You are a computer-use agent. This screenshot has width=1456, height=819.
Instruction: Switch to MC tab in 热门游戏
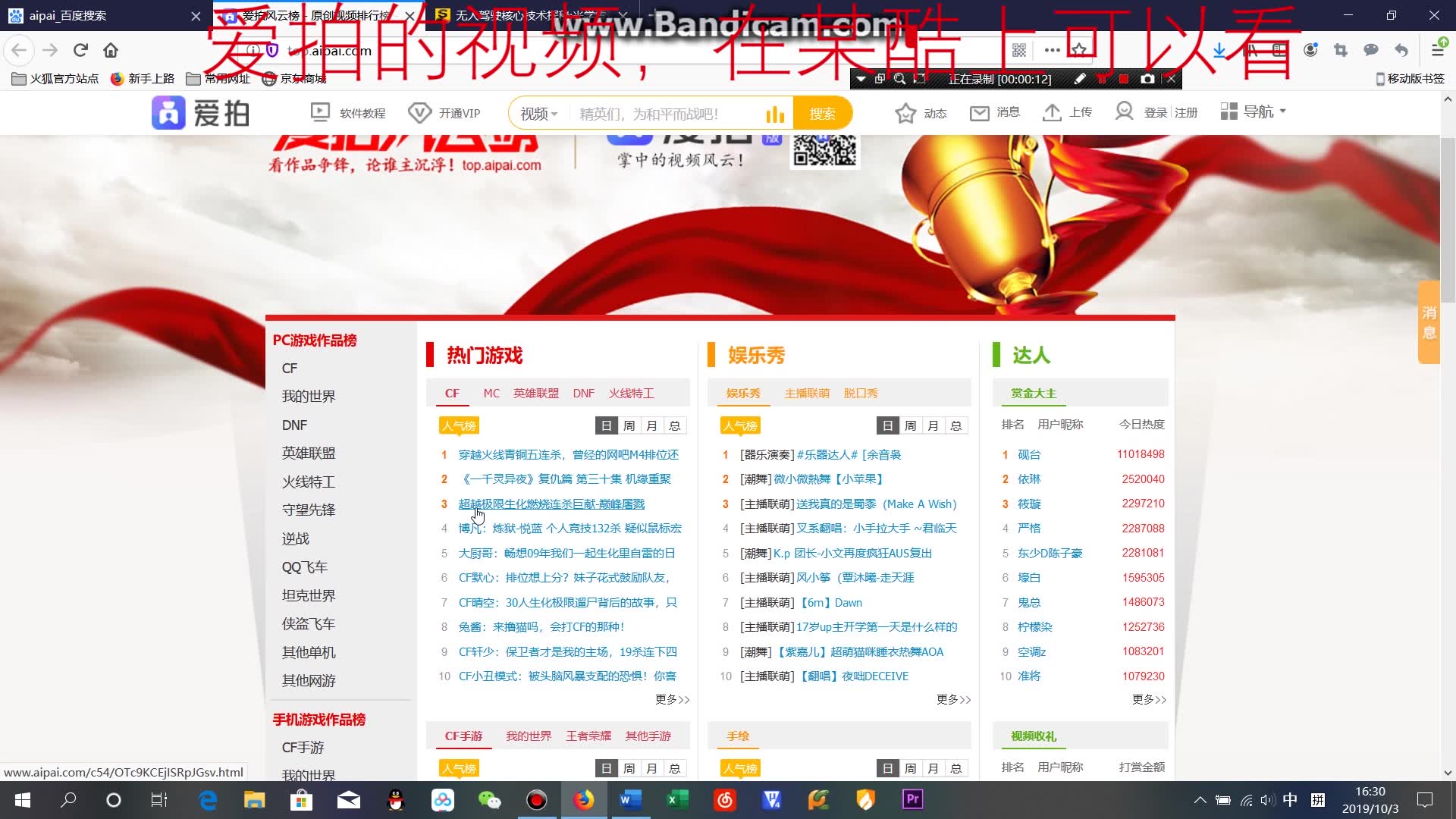[x=491, y=393]
